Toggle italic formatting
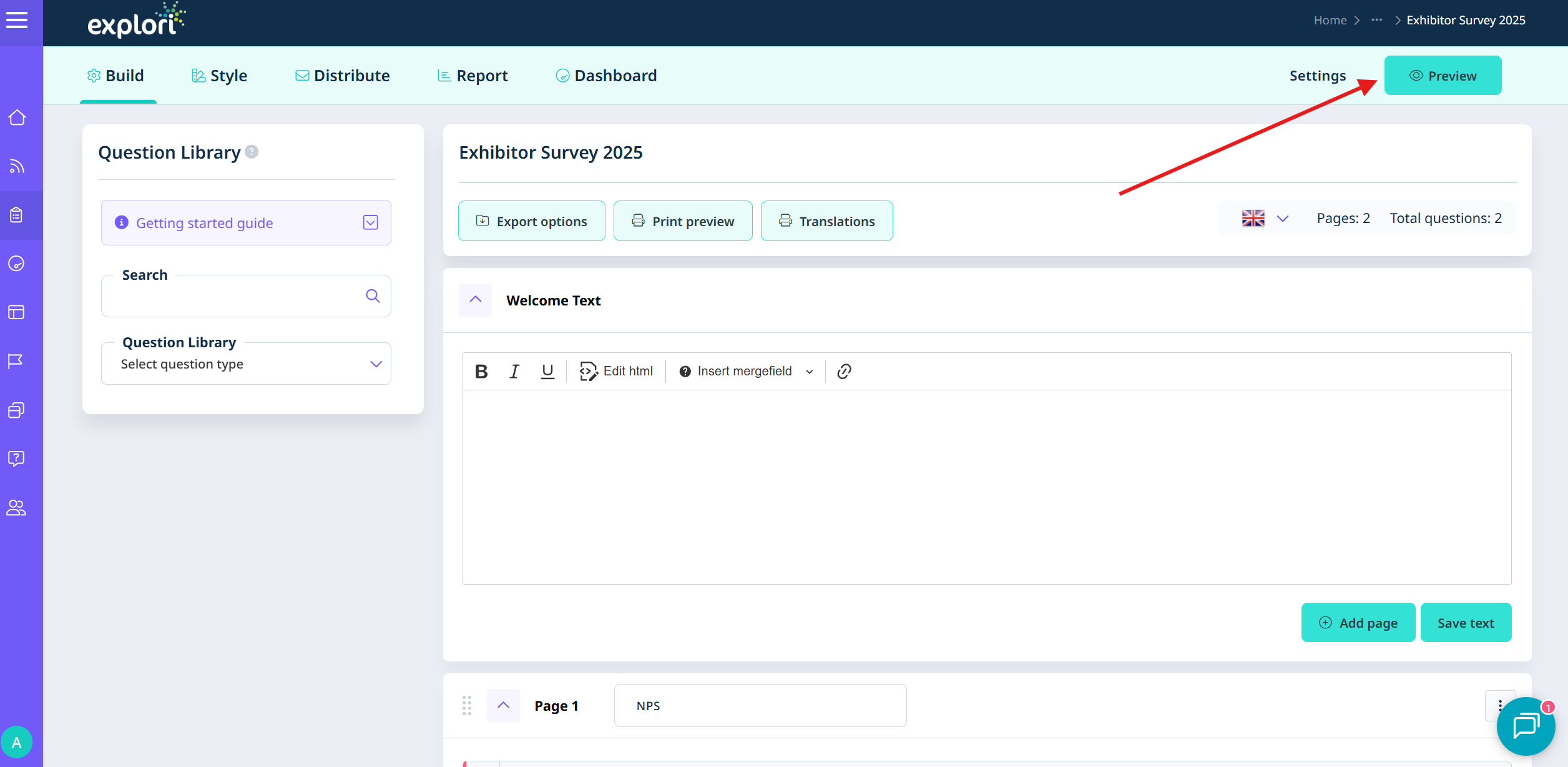The height and width of the screenshot is (767, 1568). (x=514, y=371)
